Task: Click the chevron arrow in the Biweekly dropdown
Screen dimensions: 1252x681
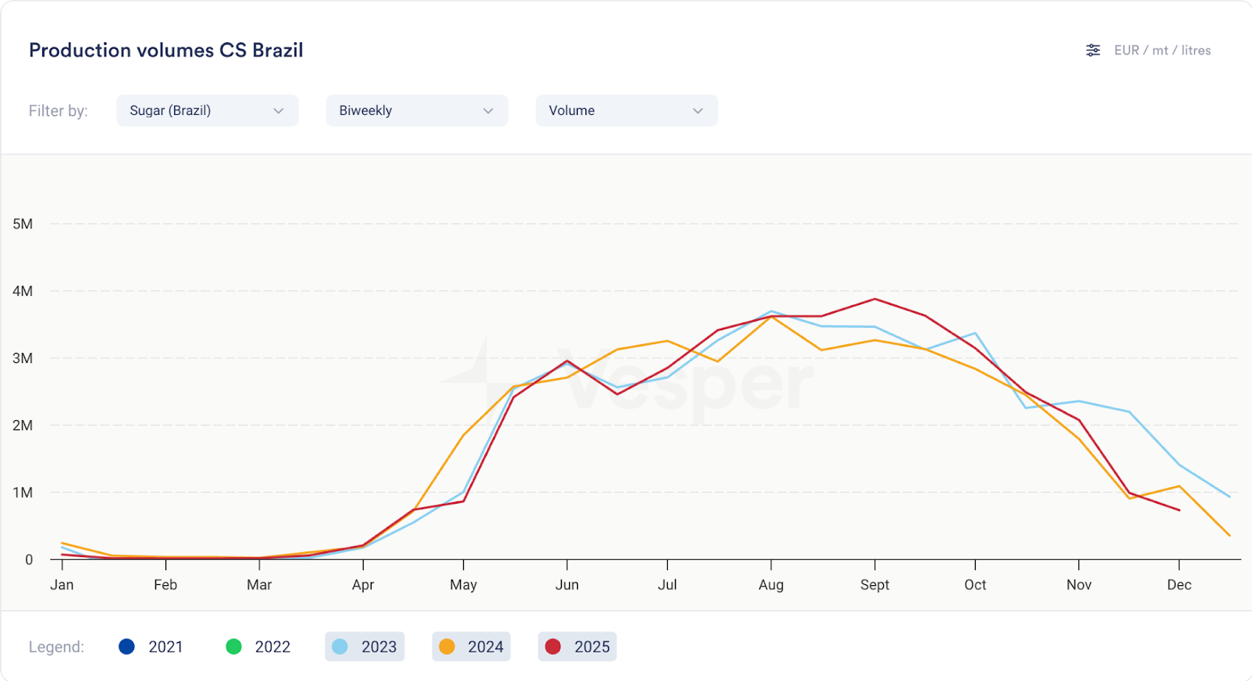Action: 488,111
